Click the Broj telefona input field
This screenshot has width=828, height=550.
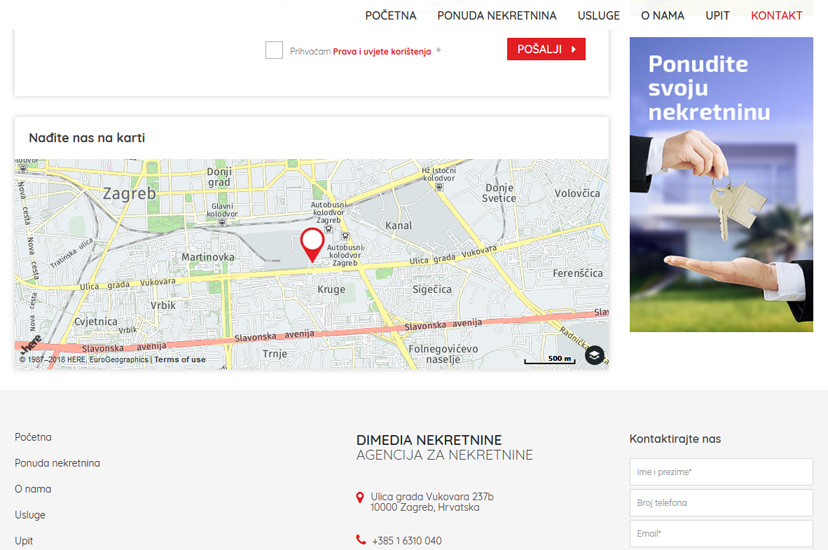(721, 503)
